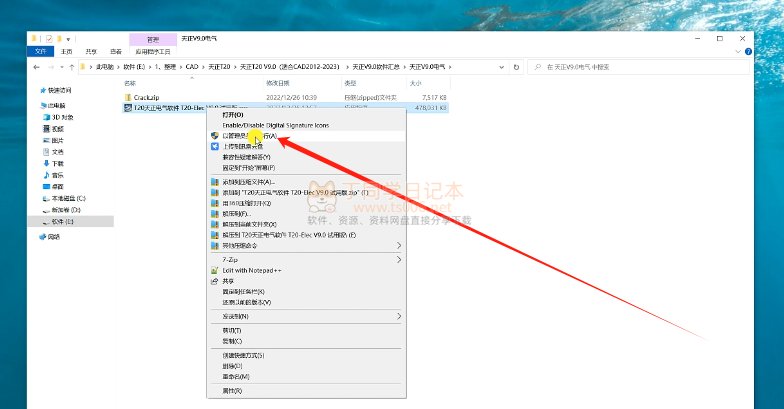Screen dimensions: 784x409
Task: Select Enable/Disable Digital Signature Icons entry
Action: [276, 126]
